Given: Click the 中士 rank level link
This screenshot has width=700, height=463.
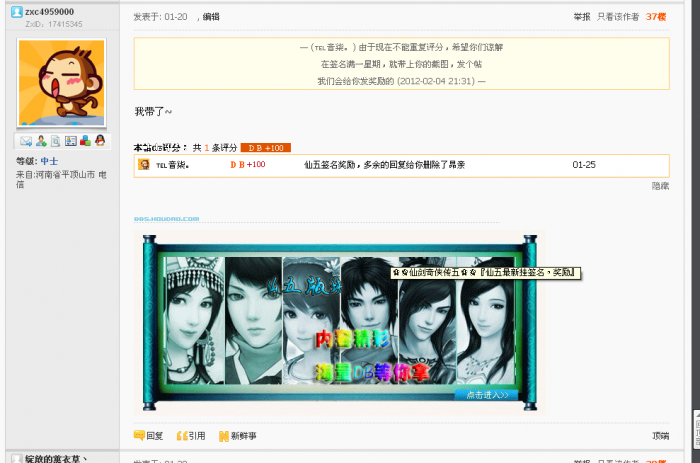Looking at the screenshot, I should pyautogui.click(x=49, y=161).
